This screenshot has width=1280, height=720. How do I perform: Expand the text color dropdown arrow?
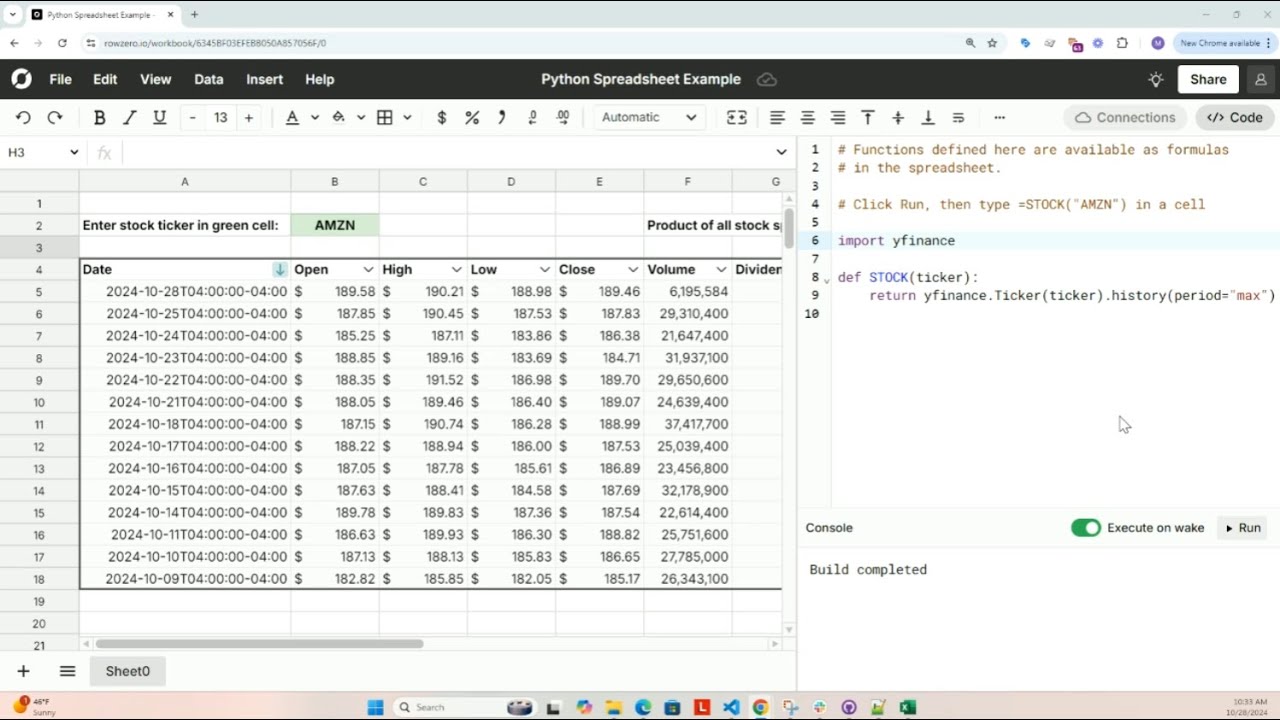pos(314,118)
